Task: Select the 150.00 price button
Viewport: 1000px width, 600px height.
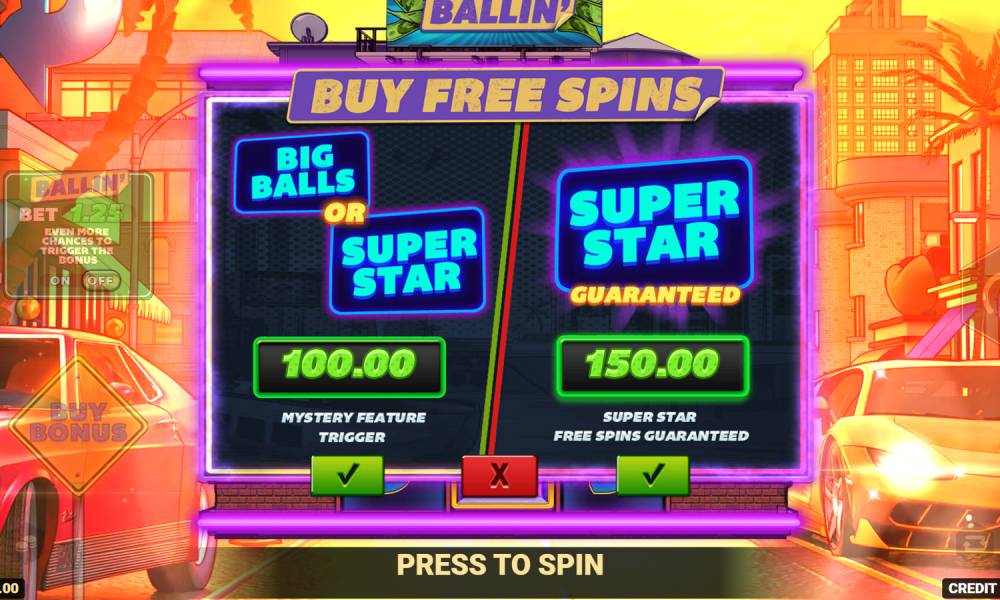Action: (x=652, y=366)
